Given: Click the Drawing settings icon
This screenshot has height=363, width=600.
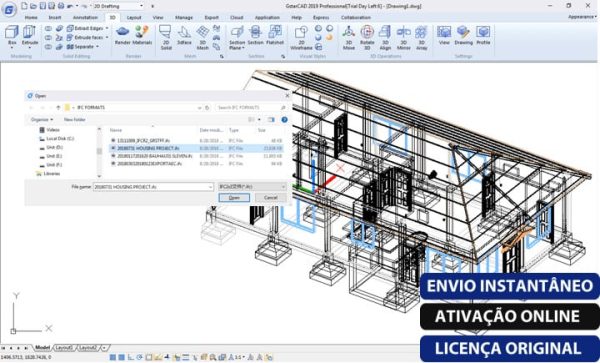Looking at the screenshot, I should point(463,32).
